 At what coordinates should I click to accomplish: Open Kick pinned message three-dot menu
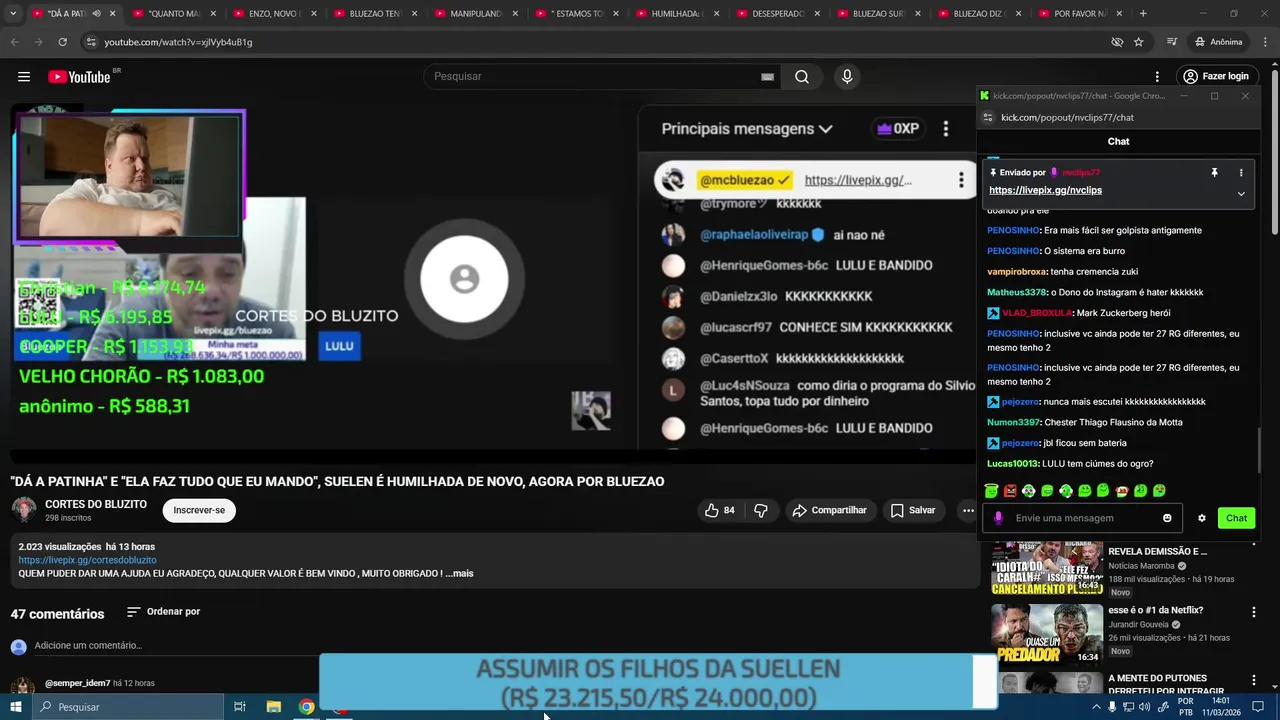pos(1241,173)
